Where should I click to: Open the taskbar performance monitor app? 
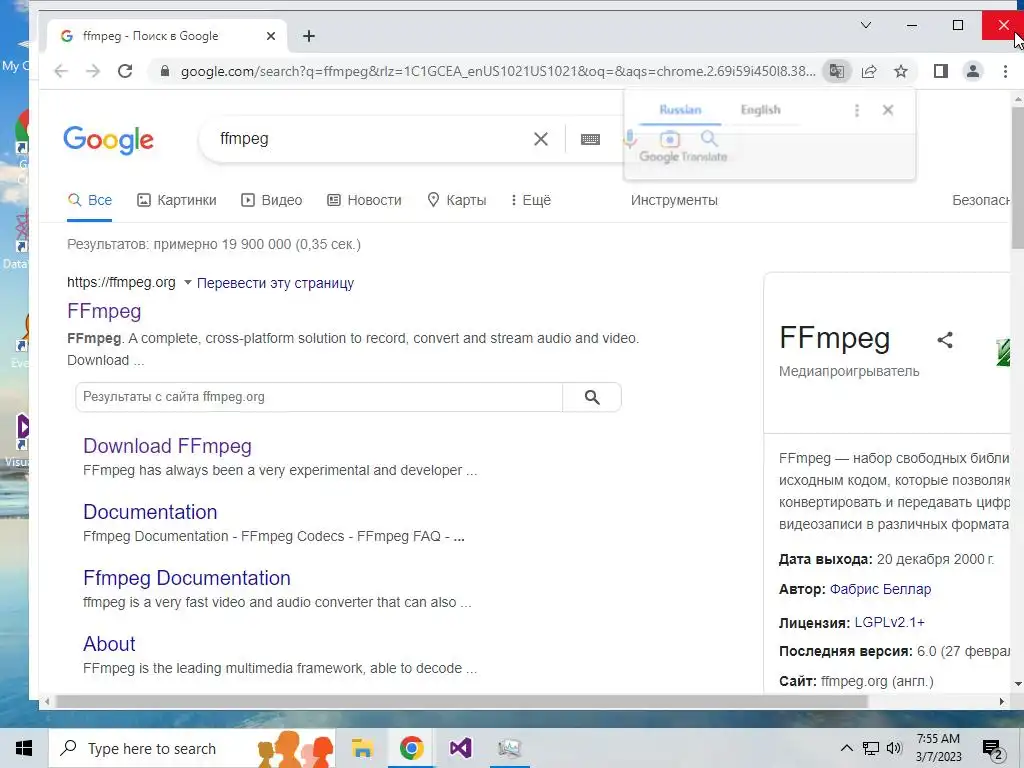tap(509, 748)
